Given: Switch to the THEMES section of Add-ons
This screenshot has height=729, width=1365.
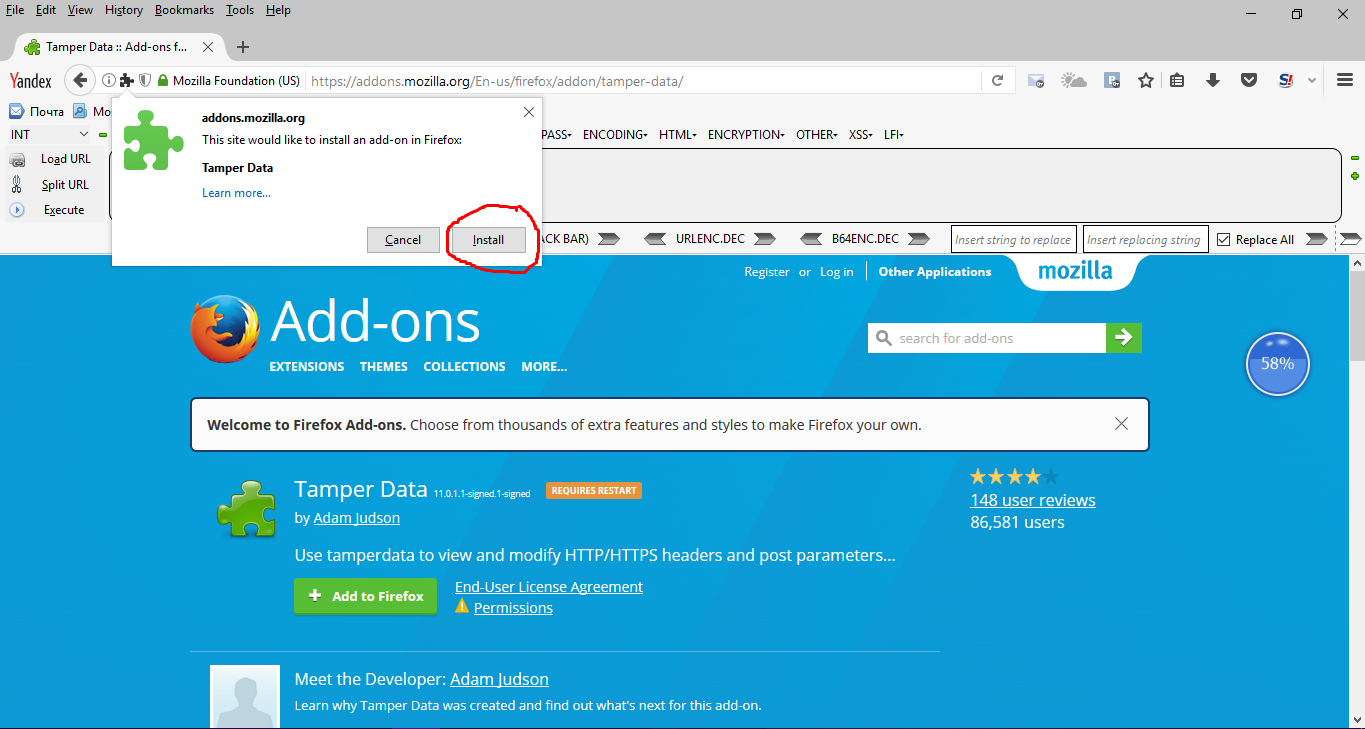Looking at the screenshot, I should (x=383, y=366).
